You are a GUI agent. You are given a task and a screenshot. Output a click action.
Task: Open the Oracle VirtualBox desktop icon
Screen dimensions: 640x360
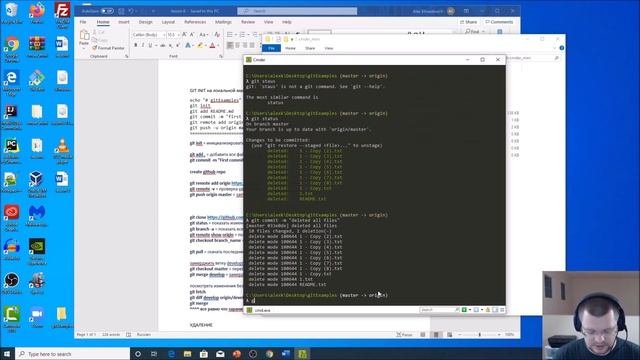click(37, 184)
